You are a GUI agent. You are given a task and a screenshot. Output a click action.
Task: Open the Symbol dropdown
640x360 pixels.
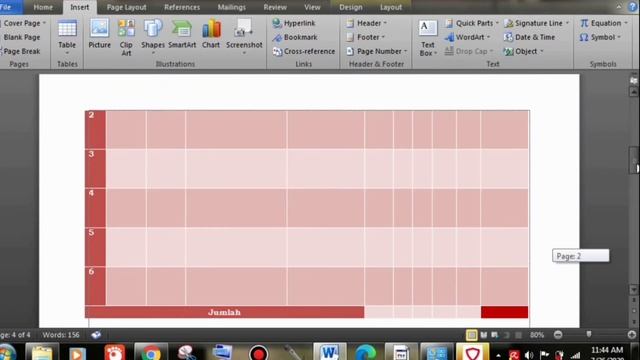click(x=600, y=37)
